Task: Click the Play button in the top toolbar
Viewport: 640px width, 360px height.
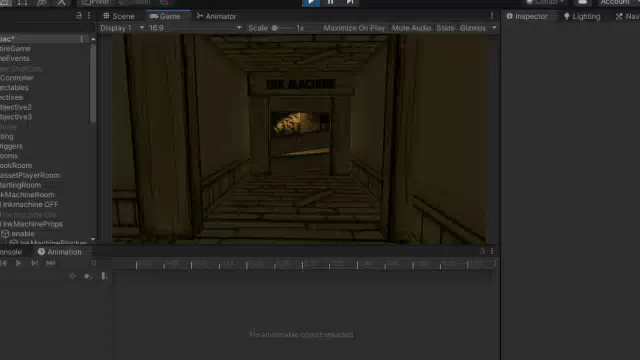Action: tap(311, 2)
